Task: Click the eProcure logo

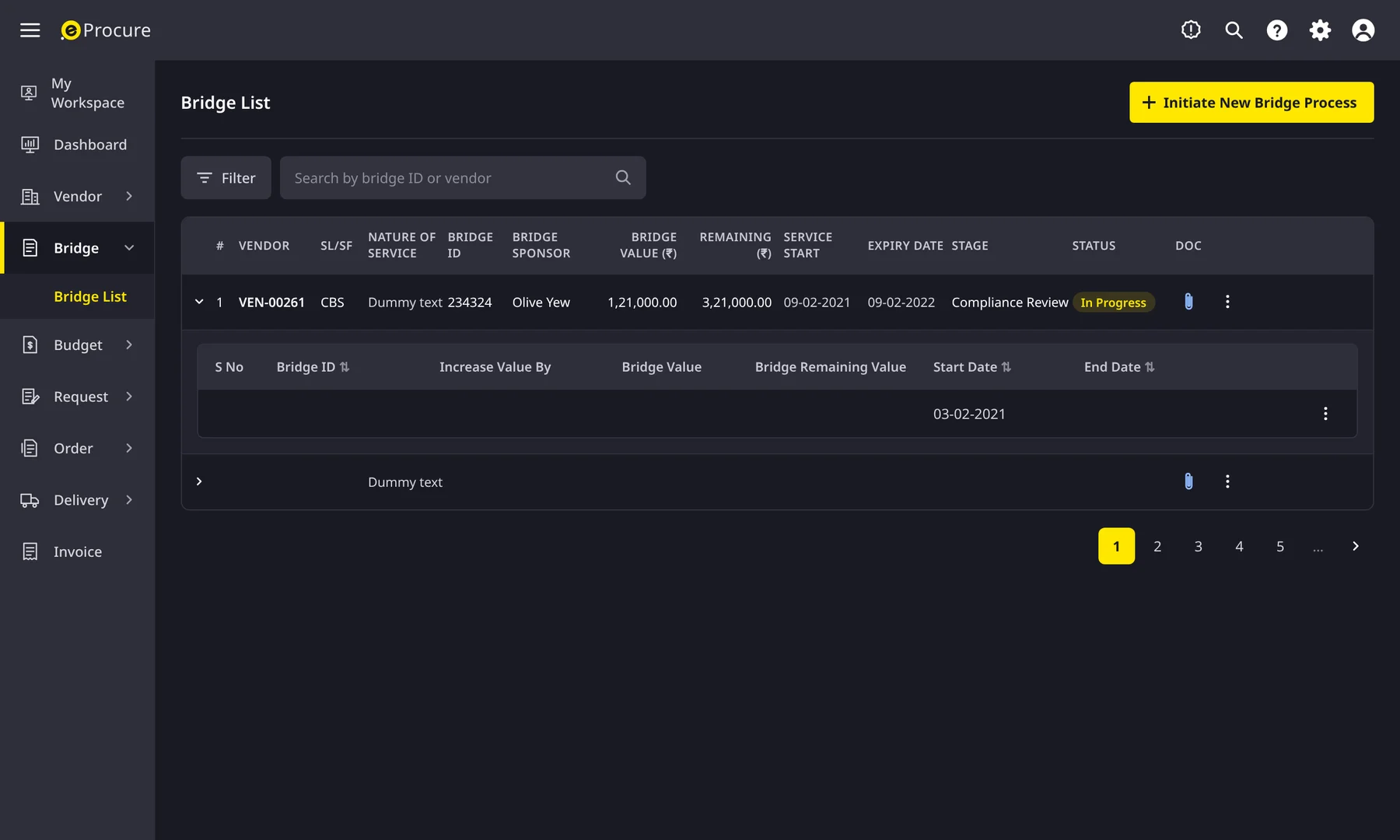Action: pyautogui.click(x=106, y=30)
